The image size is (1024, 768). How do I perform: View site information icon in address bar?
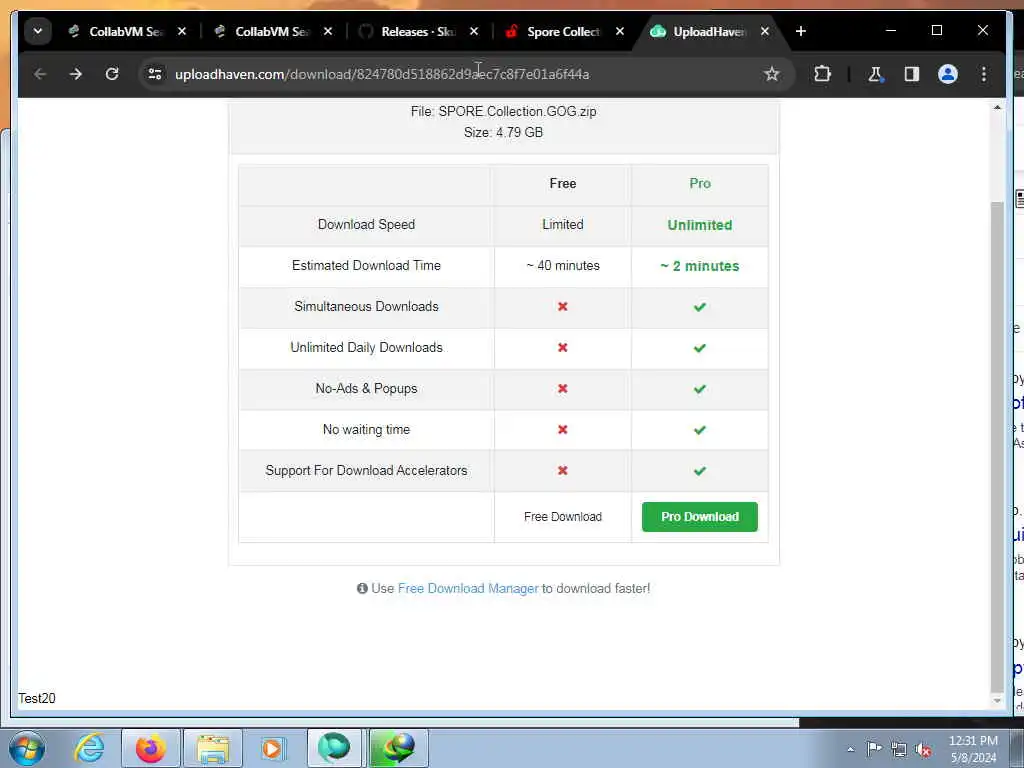pyautogui.click(x=155, y=74)
